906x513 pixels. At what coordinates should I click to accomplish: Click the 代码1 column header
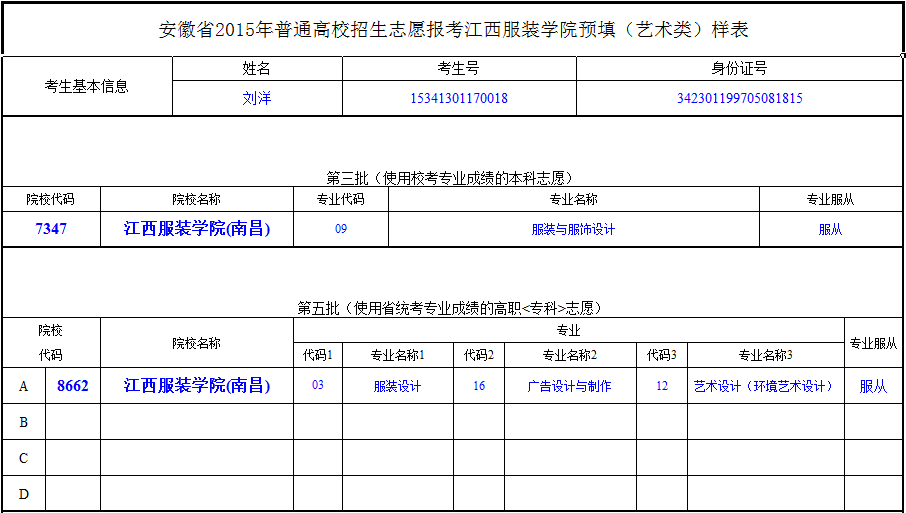(x=318, y=355)
